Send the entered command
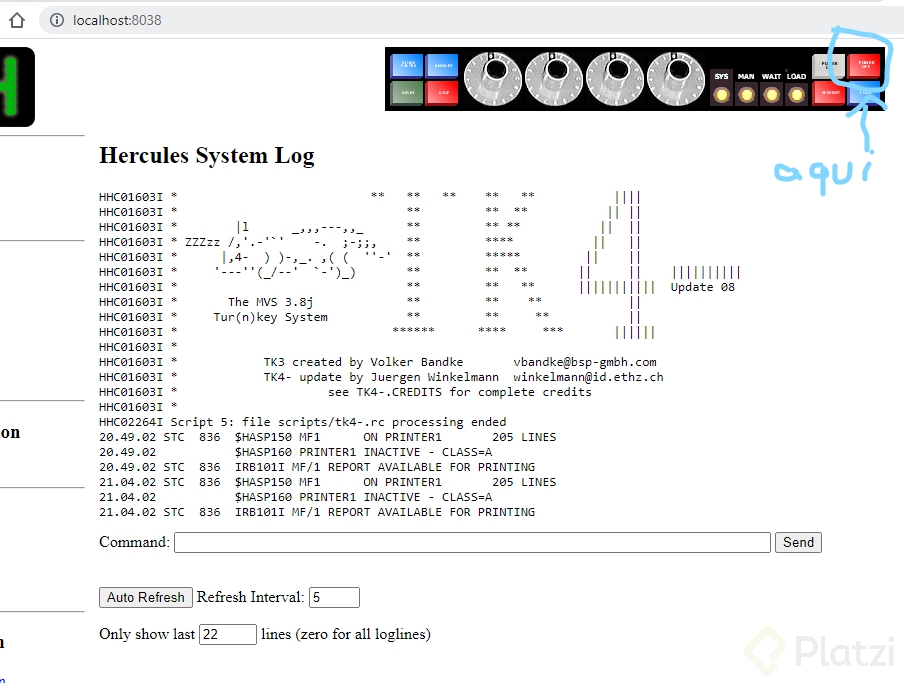The image size is (904, 683). point(798,542)
